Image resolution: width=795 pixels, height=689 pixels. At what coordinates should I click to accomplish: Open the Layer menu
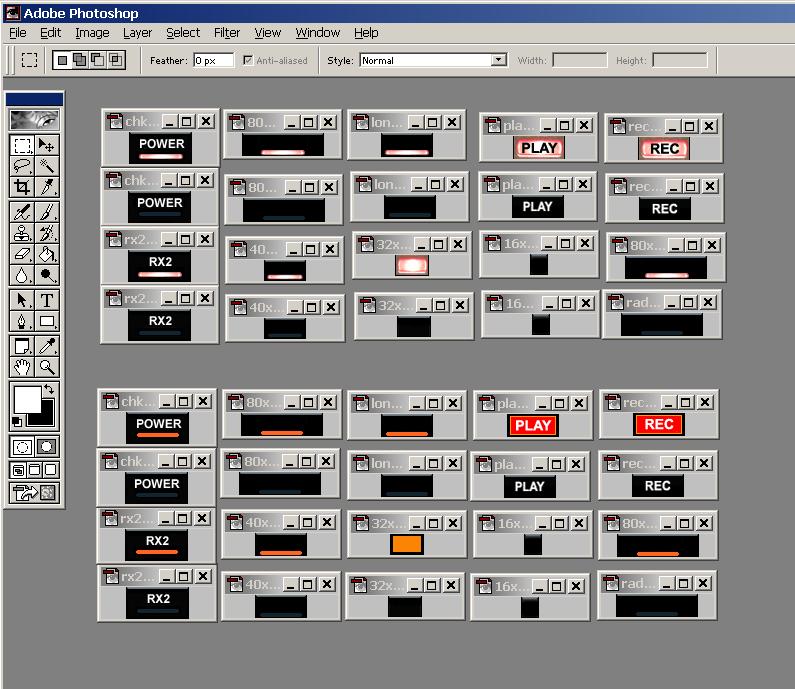pyautogui.click(x=137, y=32)
